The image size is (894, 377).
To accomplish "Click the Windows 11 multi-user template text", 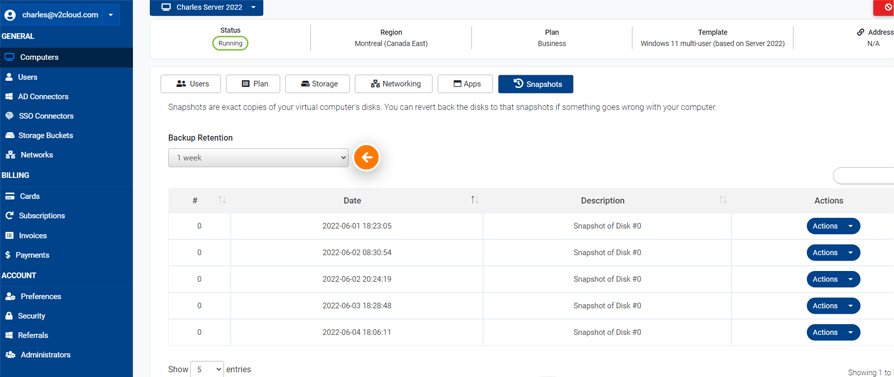I will coord(713,43).
